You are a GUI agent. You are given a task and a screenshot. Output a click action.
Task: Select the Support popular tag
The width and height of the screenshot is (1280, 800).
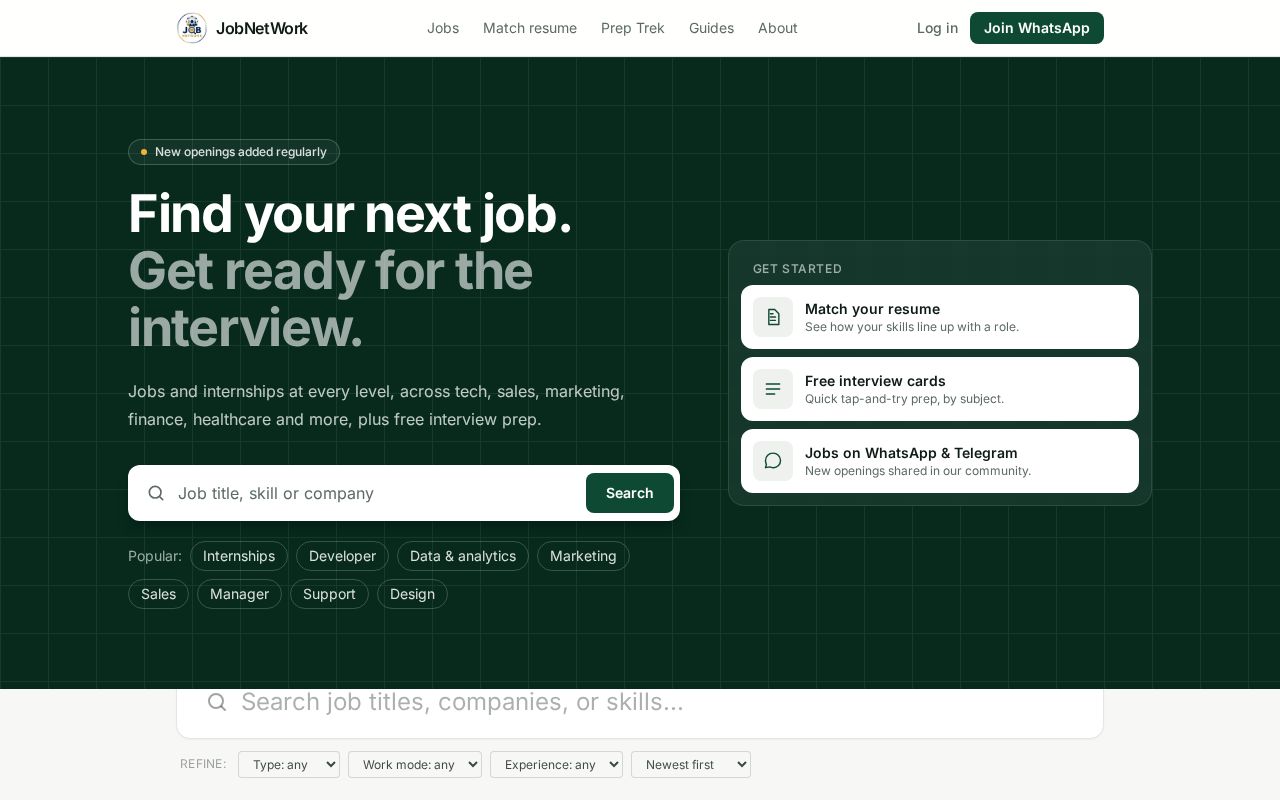(329, 594)
